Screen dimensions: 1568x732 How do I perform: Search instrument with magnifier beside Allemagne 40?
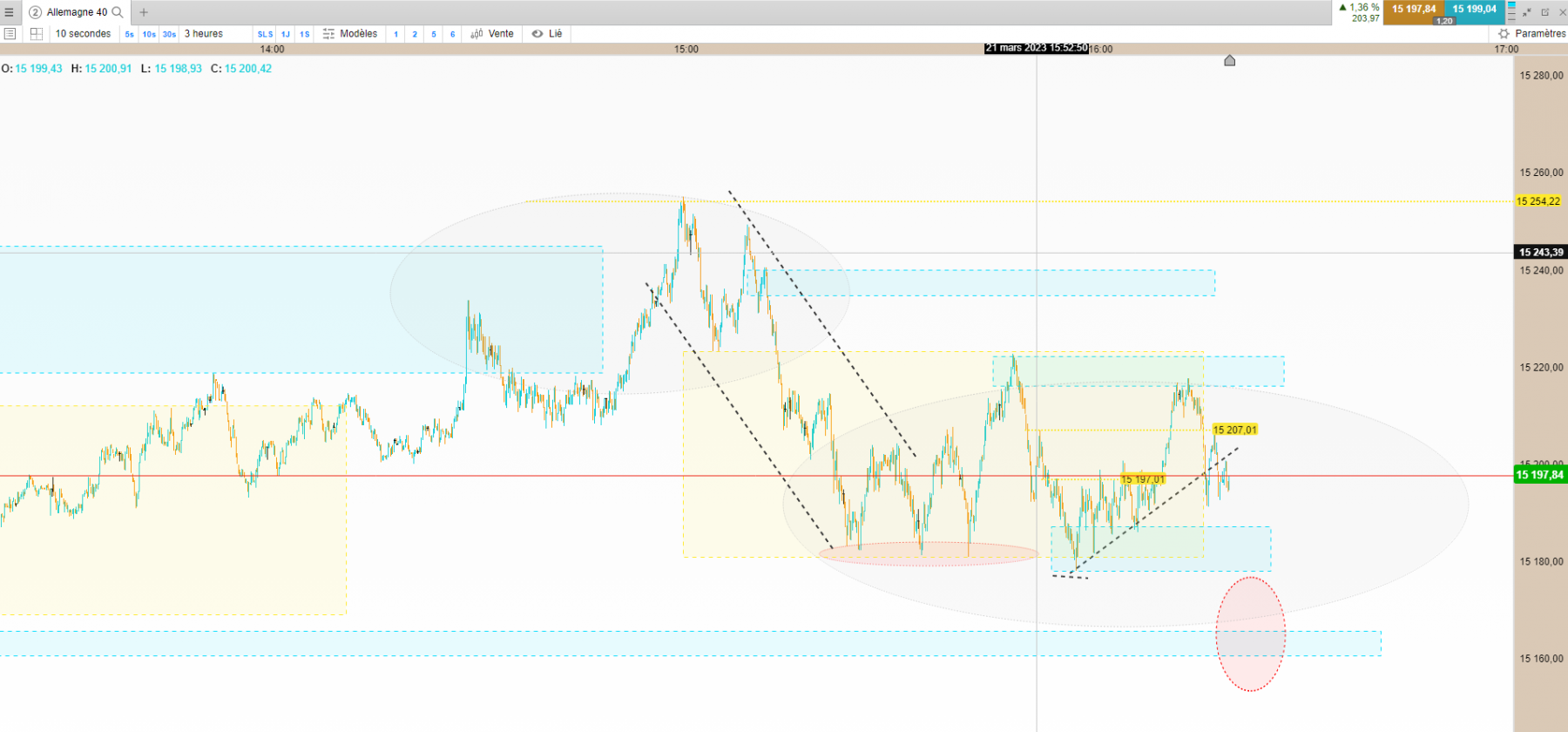[x=118, y=12]
